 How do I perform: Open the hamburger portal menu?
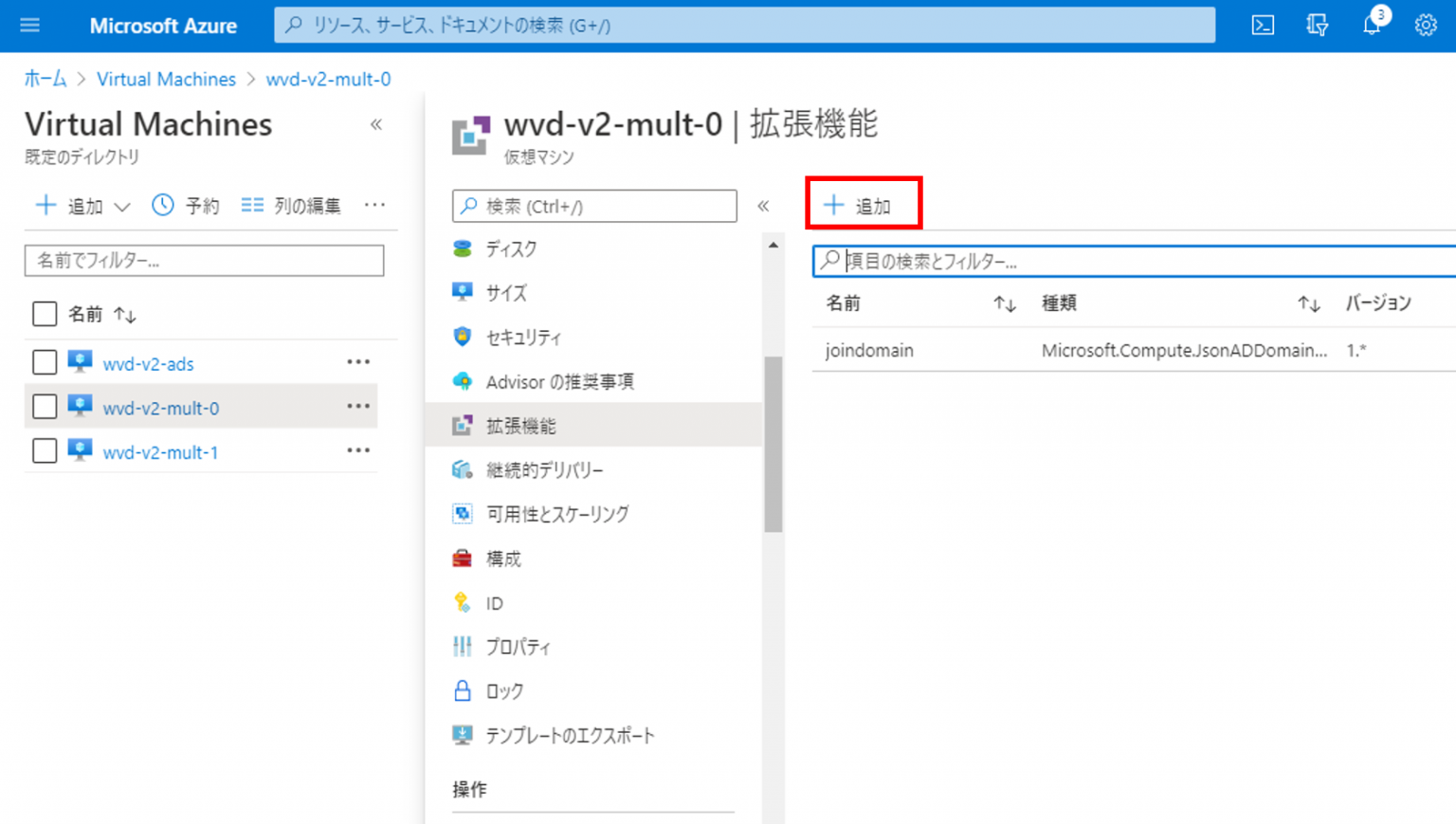(x=31, y=26)
